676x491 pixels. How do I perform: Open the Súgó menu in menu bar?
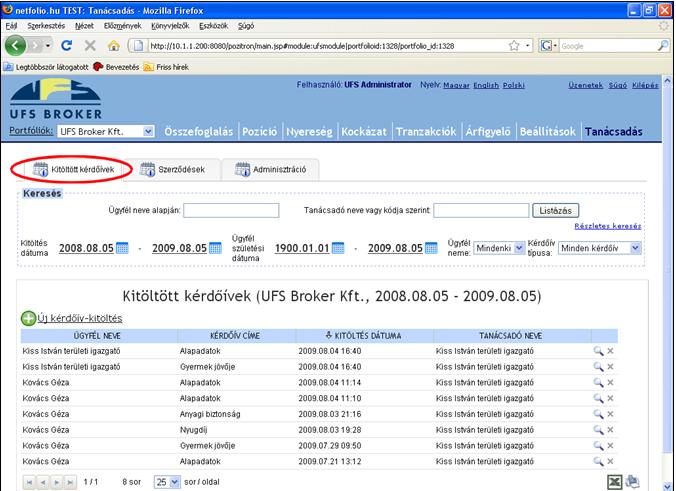pos(246,26)
